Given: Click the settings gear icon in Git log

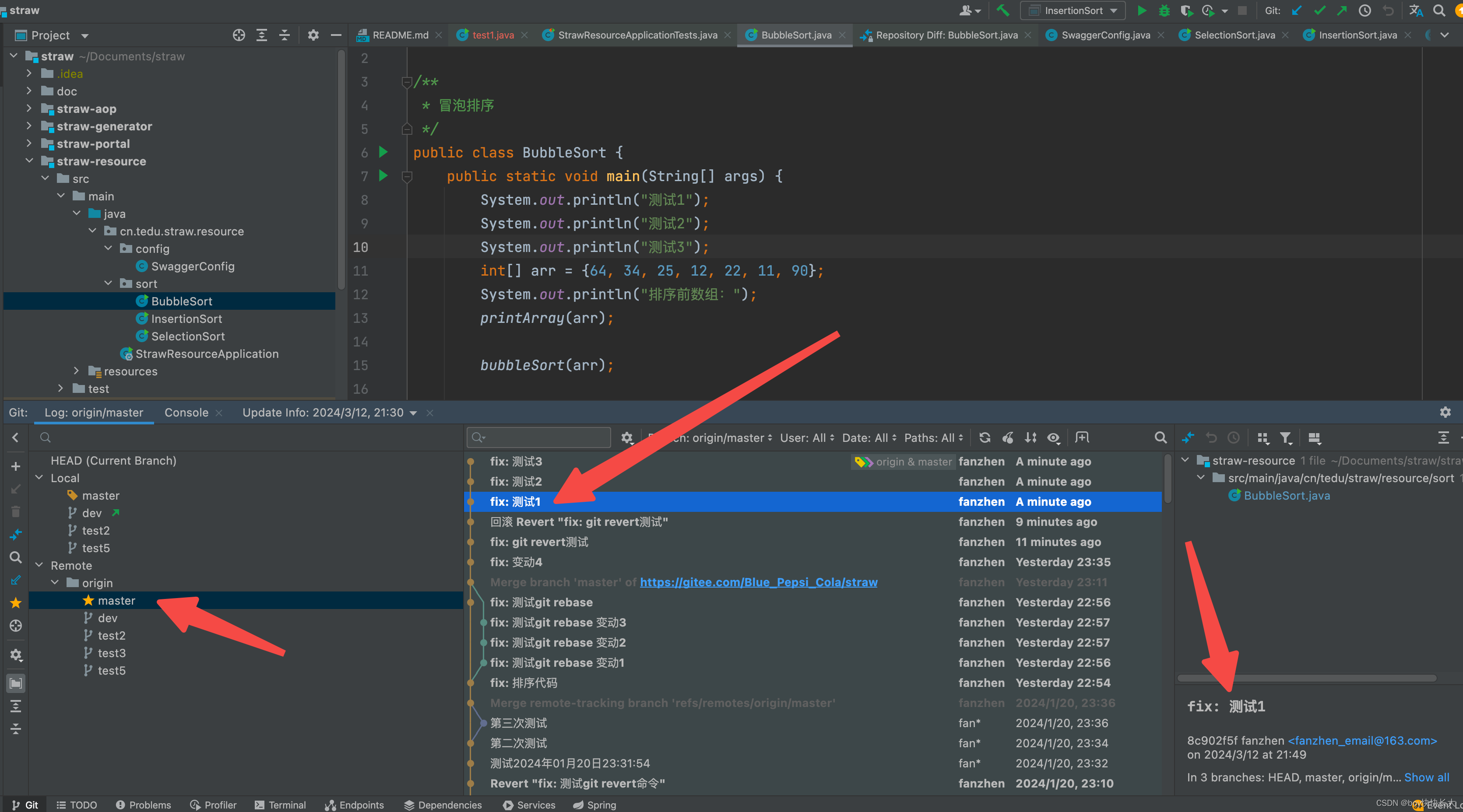Looking at the screenshot, I should (625, 438).
